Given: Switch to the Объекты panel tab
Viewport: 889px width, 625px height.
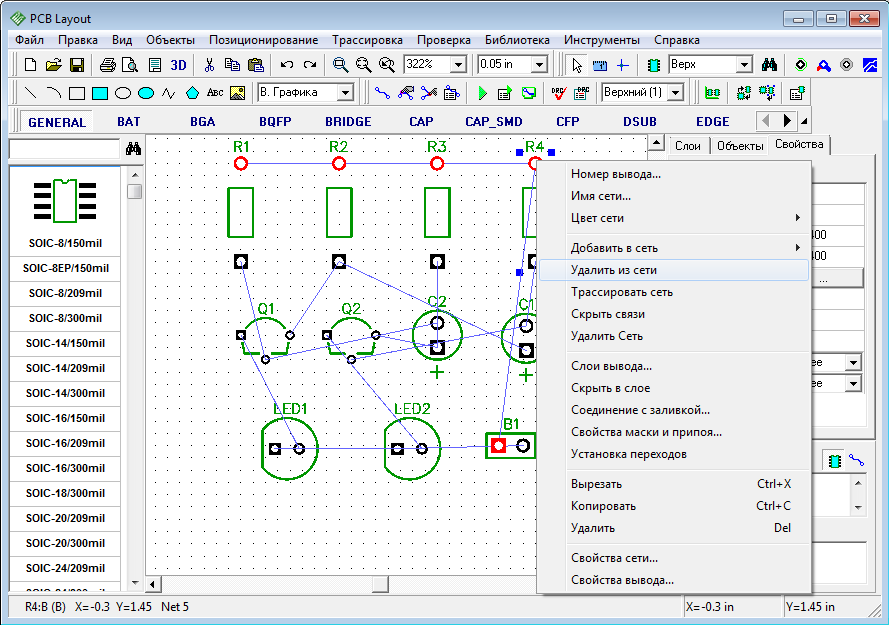Looking at the screenshot, I should [740, 146].
